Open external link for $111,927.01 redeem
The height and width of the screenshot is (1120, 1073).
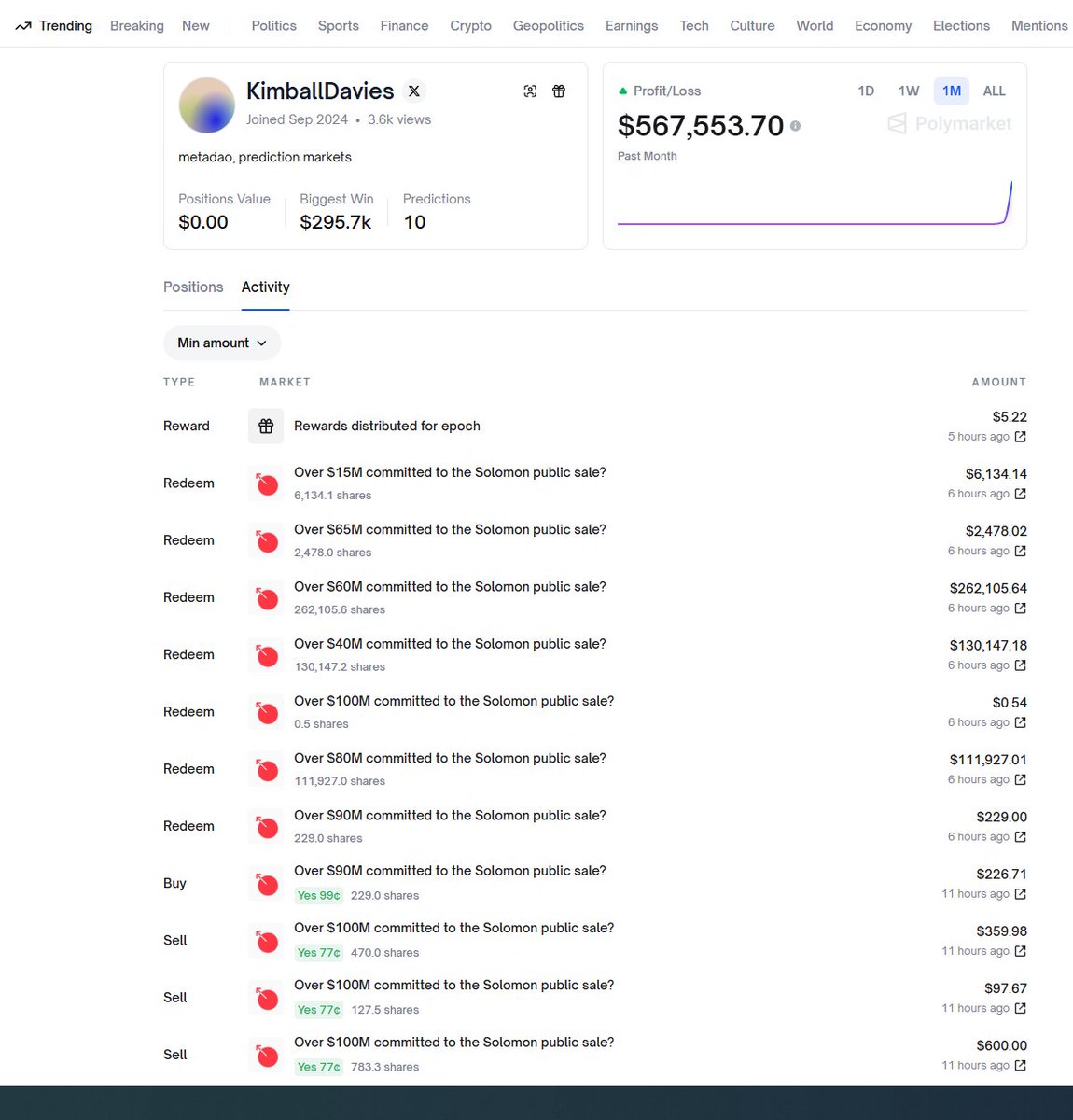point(1021,779)
